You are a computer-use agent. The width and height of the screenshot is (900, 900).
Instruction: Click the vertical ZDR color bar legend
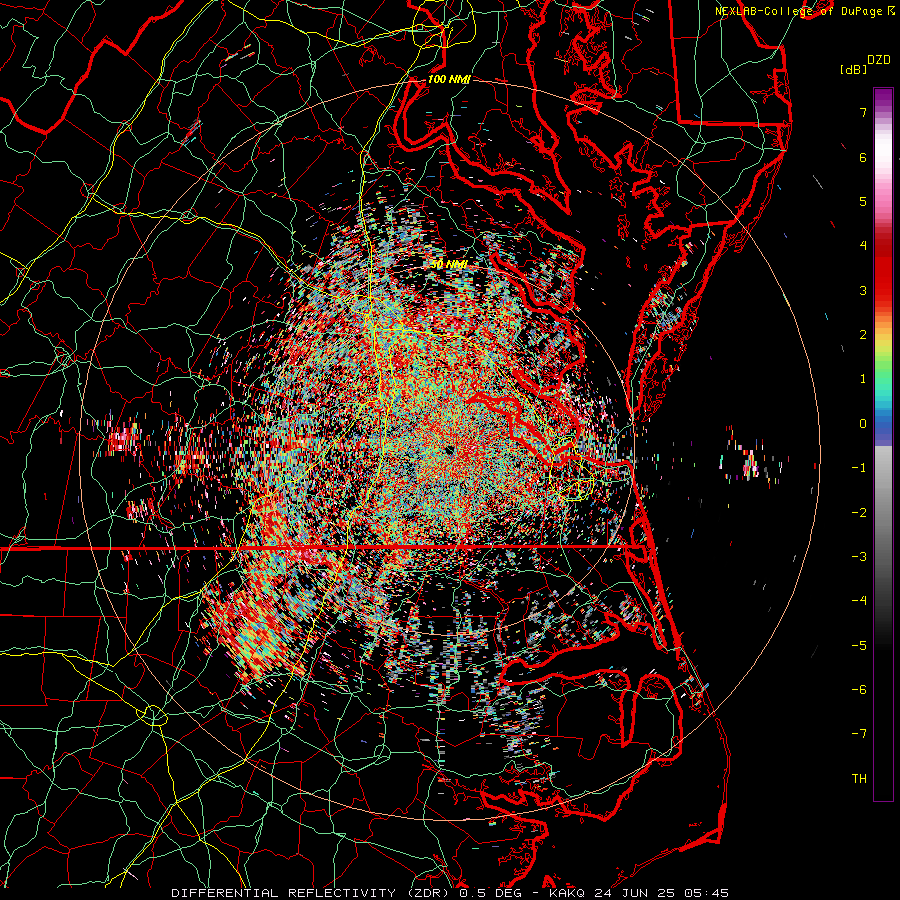pyautogui.click(x=883, y=444)
